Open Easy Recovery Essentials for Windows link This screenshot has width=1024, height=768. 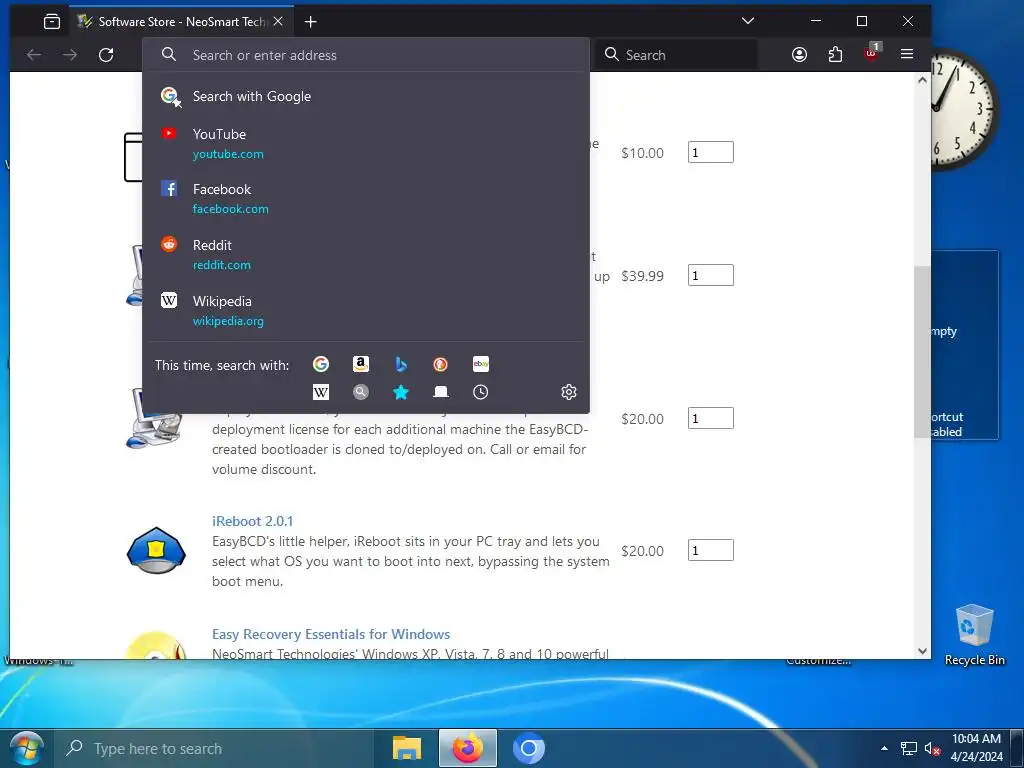click(x=330, y=634)
